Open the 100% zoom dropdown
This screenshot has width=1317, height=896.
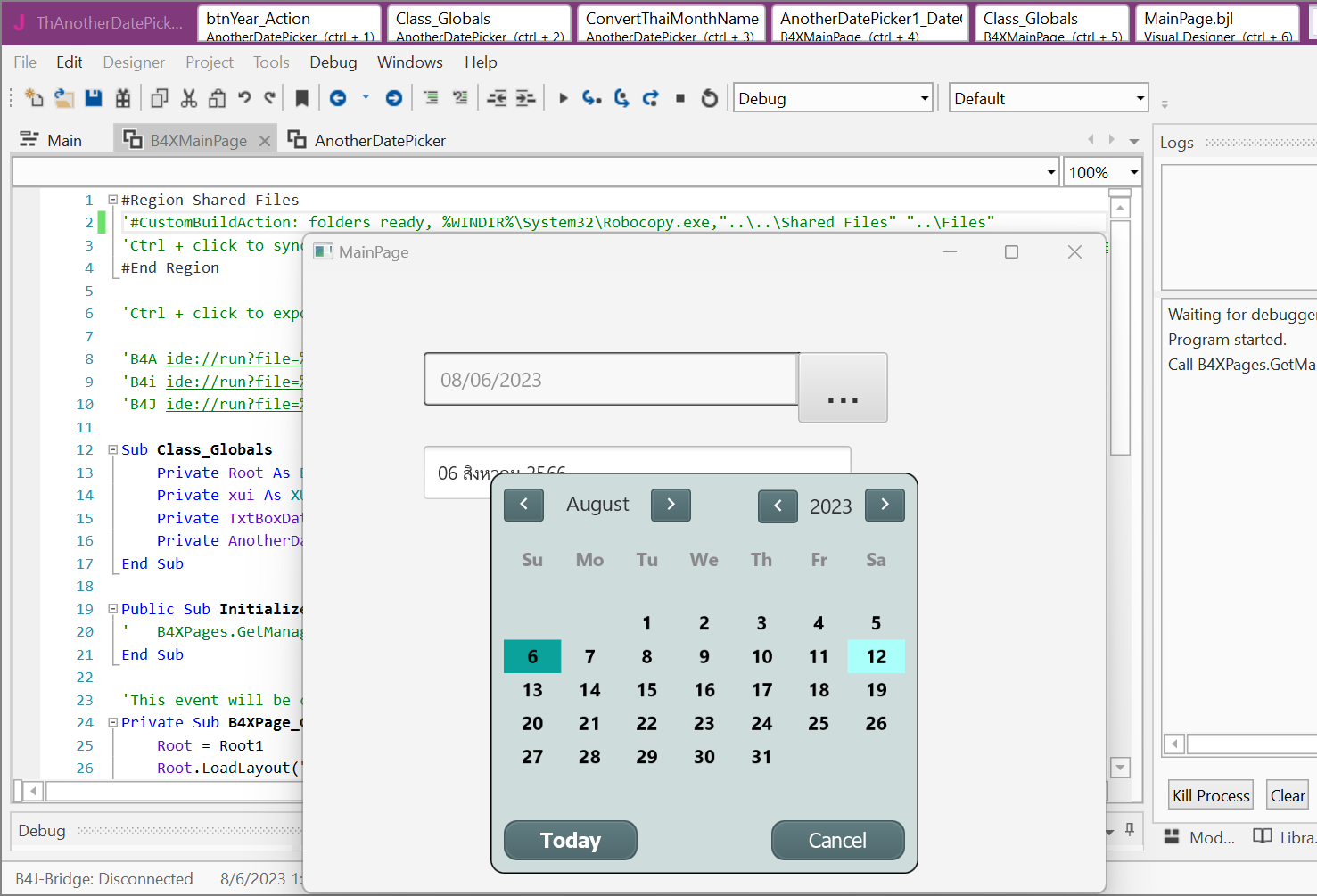point(1134,172)
